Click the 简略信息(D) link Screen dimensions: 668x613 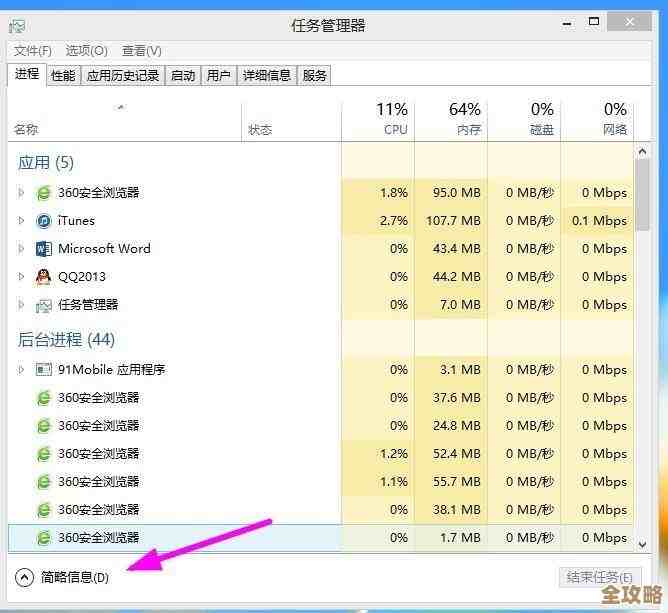pyautogui.click(x=75, y=578)
